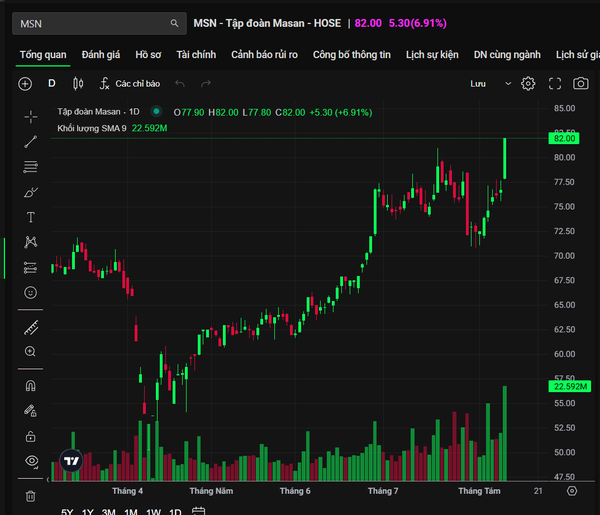Screen dimensions: 600x515
Task: Click the compare or add symbol plus icon
Action: coord(25,84)
